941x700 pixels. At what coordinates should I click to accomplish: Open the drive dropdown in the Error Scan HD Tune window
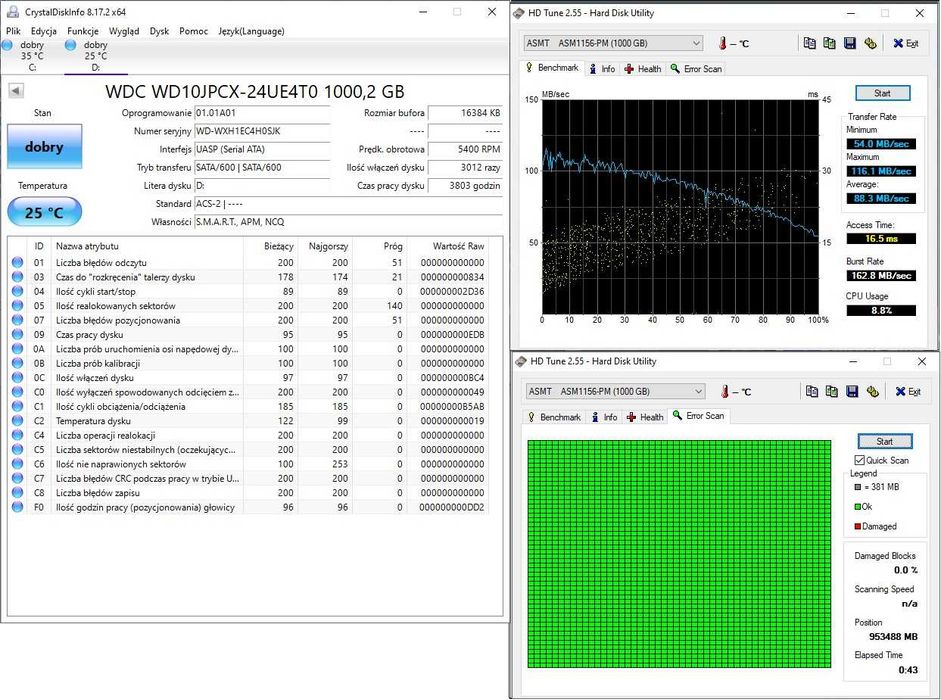tap(616, 391)
